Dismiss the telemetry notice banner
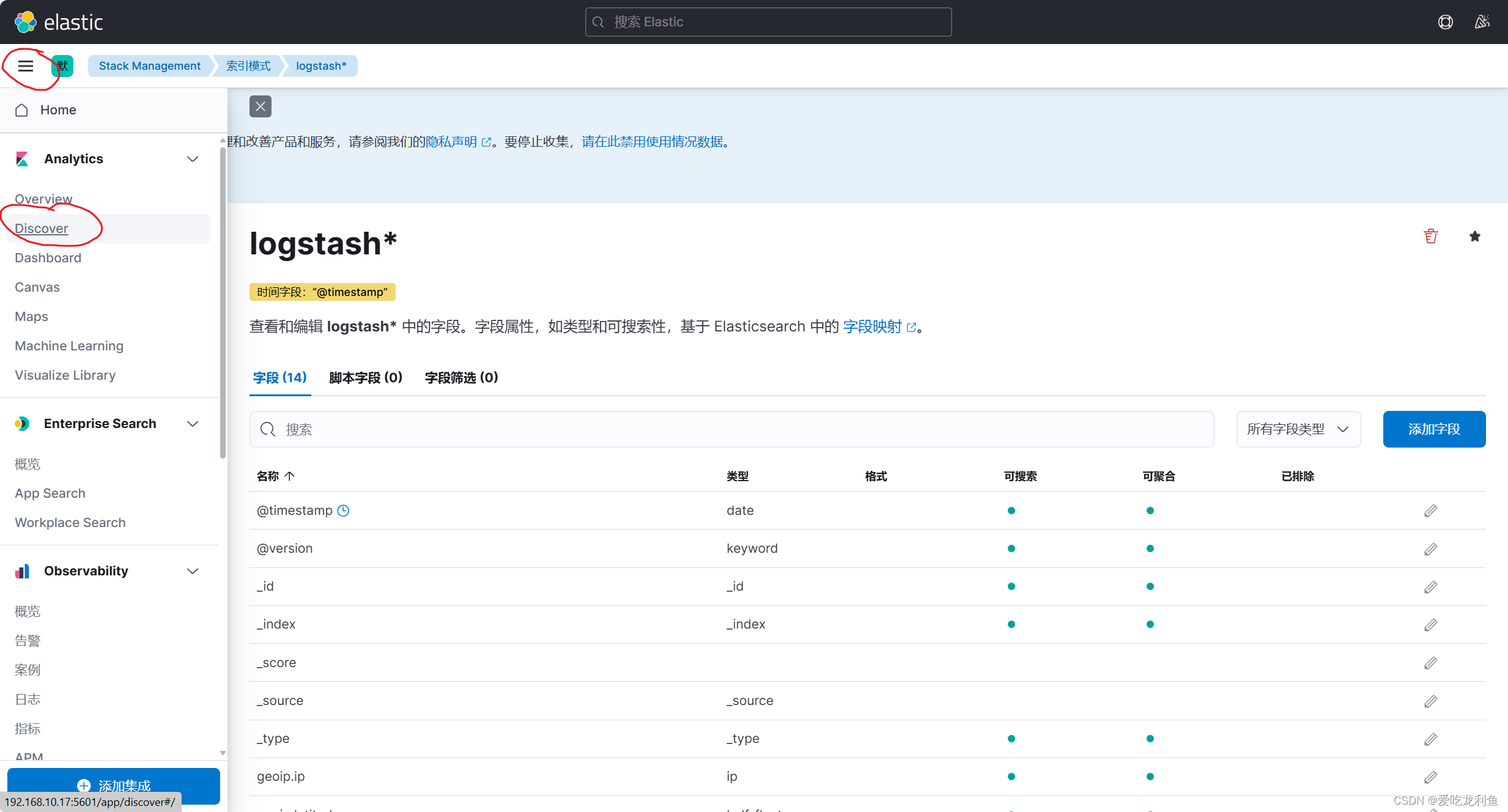The width and height of the screenshot is (1508, 812). [x=261, y=106]
